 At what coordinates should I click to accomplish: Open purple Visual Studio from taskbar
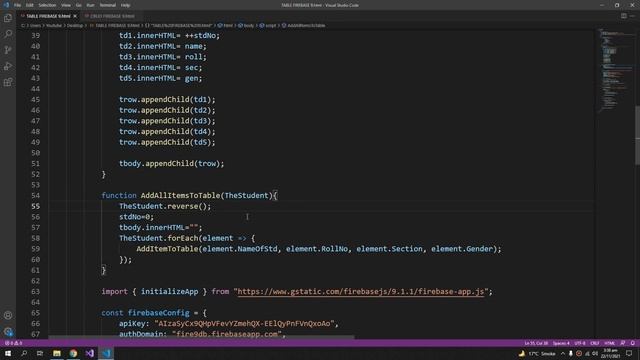[90, 353]
